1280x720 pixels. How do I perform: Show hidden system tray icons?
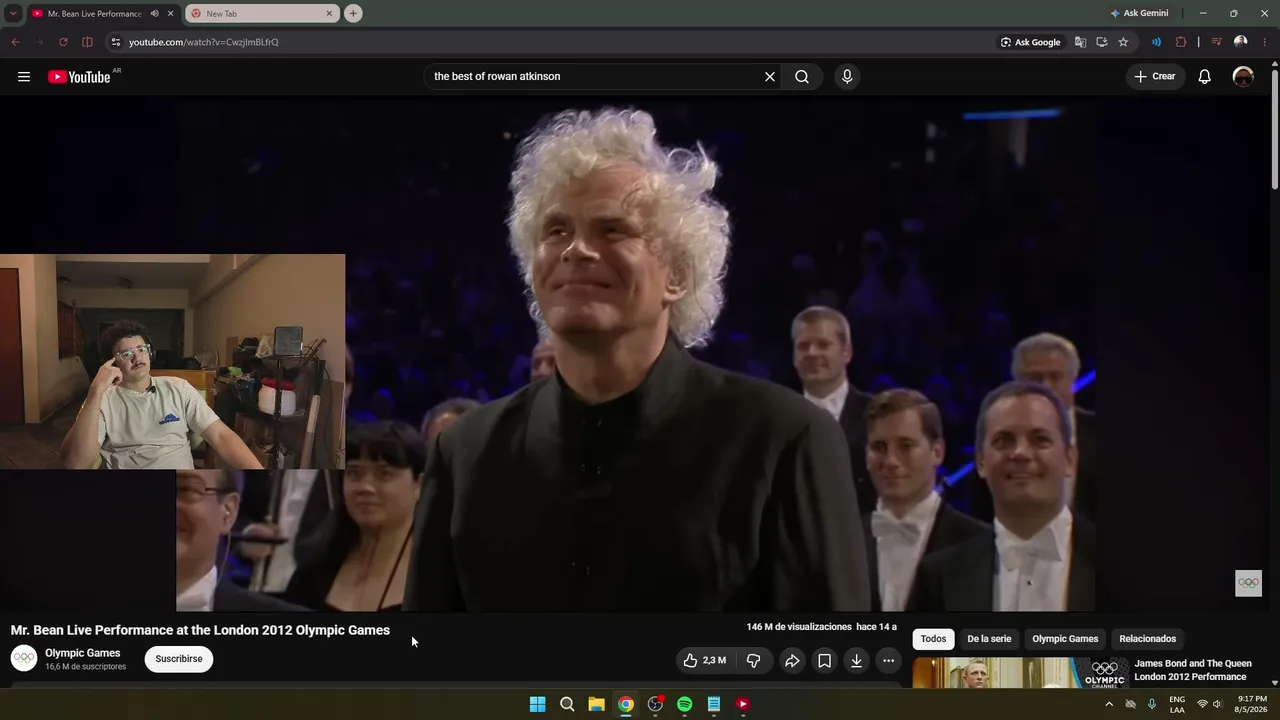[1108, 704]
